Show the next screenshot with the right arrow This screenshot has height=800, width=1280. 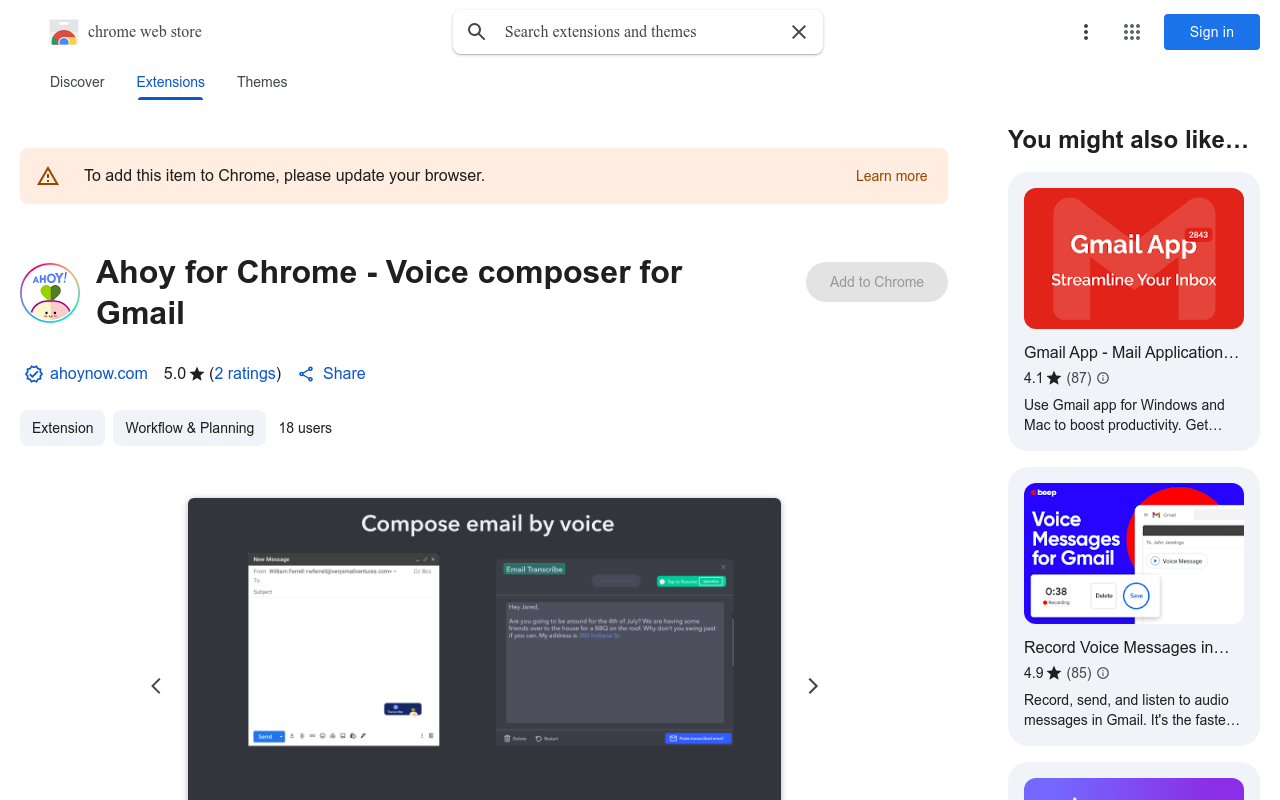[x=813, y=686]
